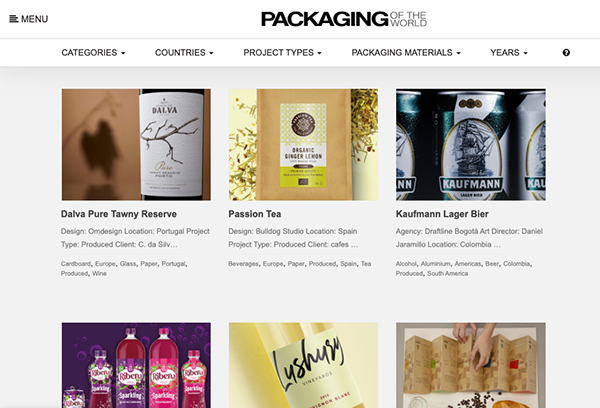Viewport: 600px width, 408px height.
Task: Select the Tea tag under Passion Tea
Action: [x=366, y=264]
